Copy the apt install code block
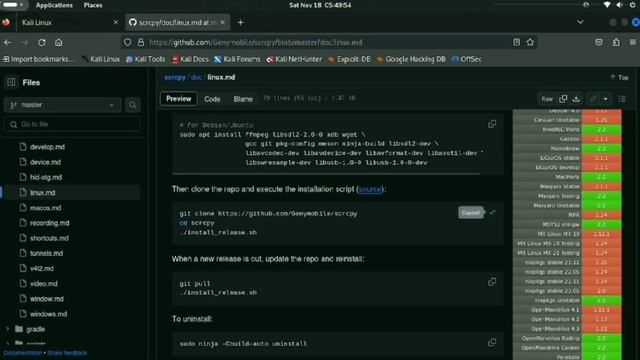Viewport: 640px width, 360px height. pyautogui.click(x=492, y=124)
